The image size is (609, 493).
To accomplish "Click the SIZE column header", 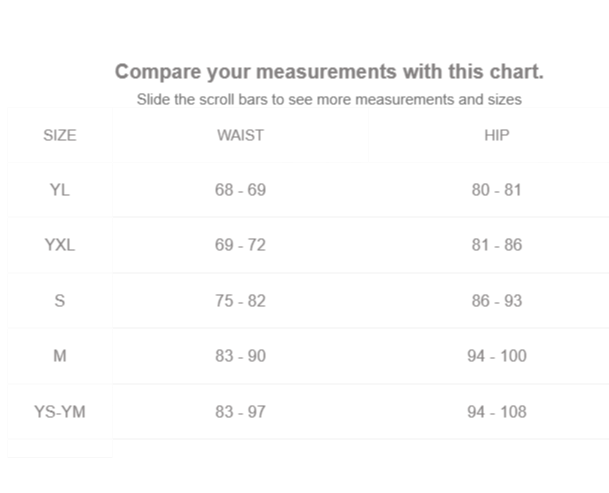I will click(x=60, y=135).
